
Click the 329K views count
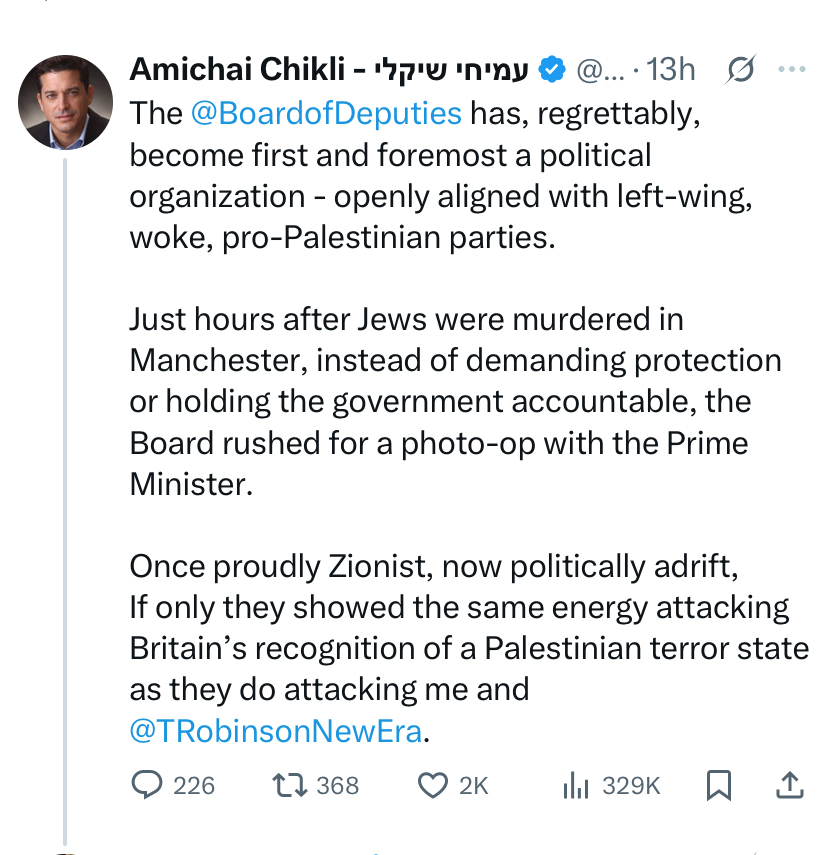point(631,786)
